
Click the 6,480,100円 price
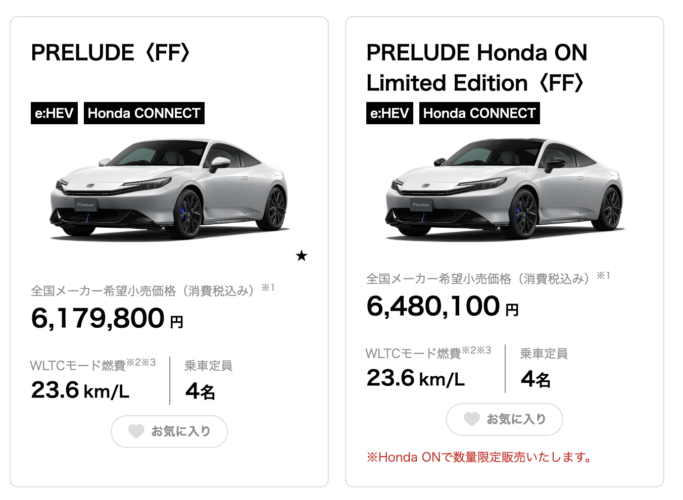pos(443,306)
